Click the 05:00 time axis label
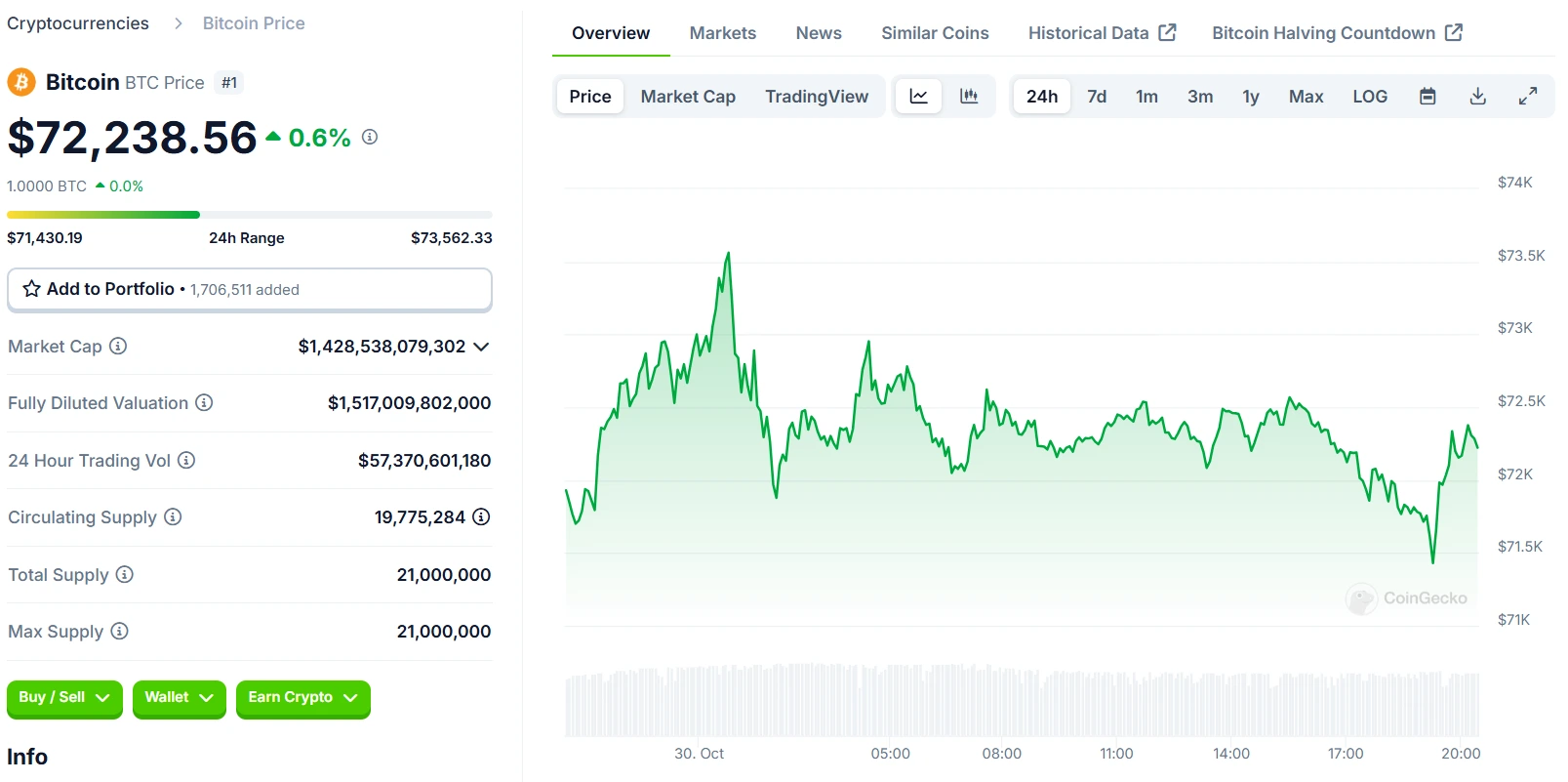 [891, 754]
